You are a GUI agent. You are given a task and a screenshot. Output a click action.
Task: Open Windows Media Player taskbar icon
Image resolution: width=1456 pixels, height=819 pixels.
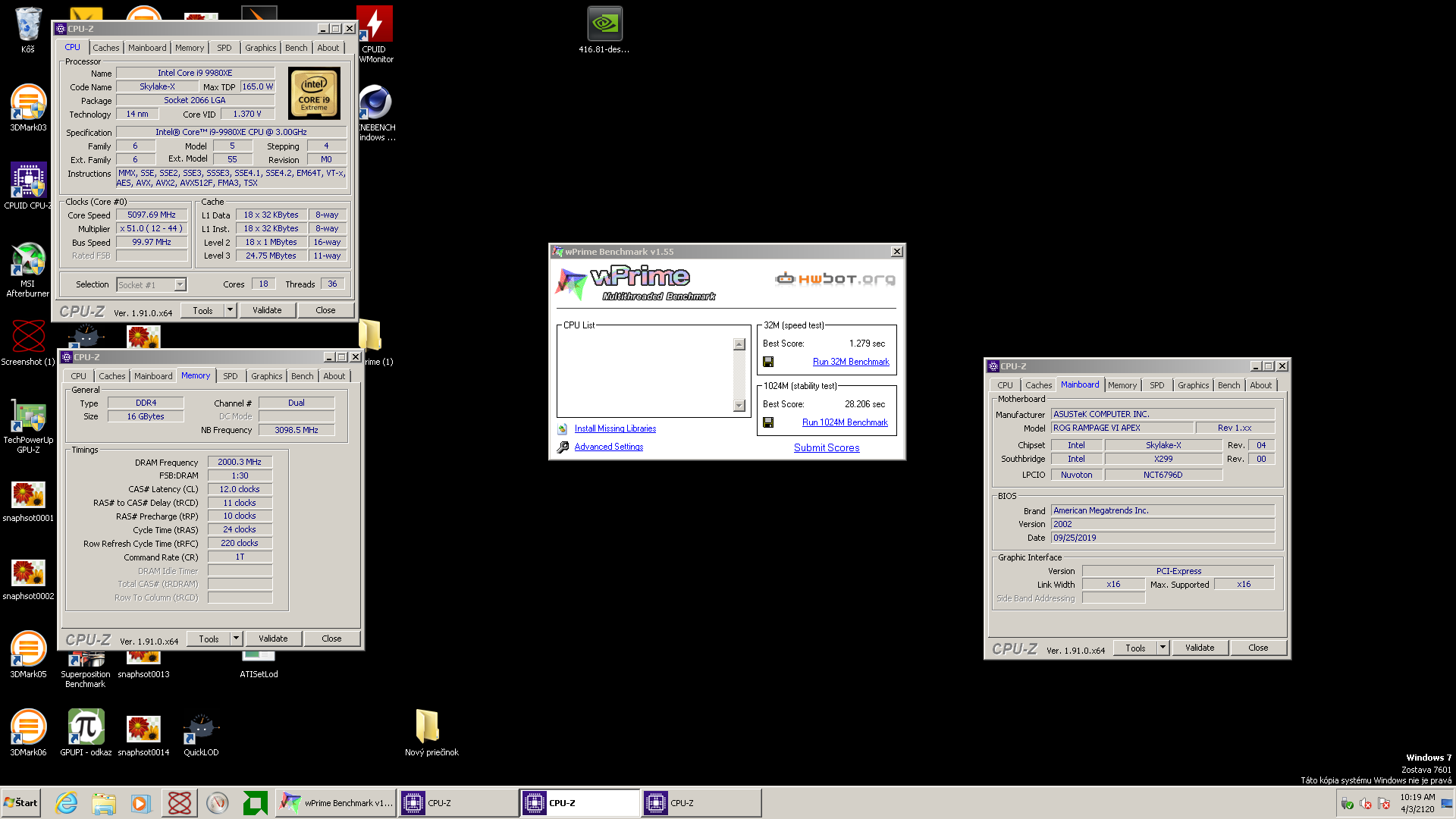click(140, 803)
